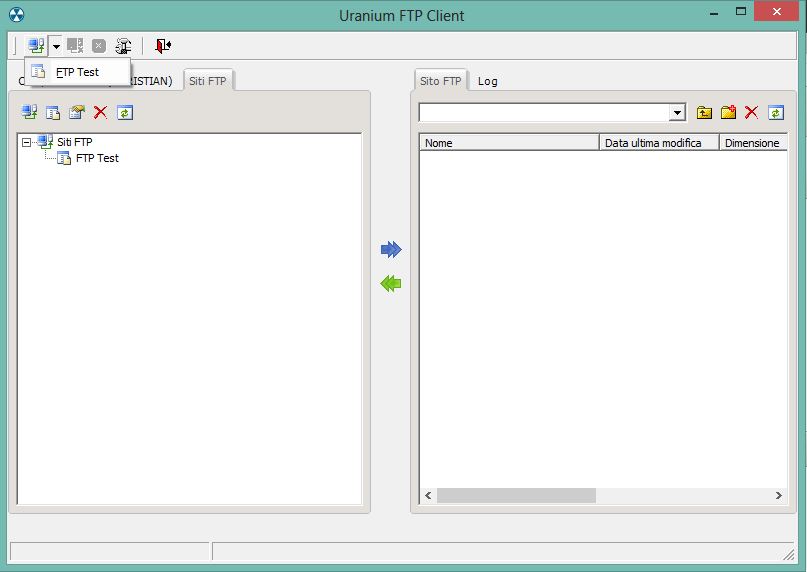
Task: Select the FTP Test site in the tree
Action: pyautogui.click(x=97, y=158)
